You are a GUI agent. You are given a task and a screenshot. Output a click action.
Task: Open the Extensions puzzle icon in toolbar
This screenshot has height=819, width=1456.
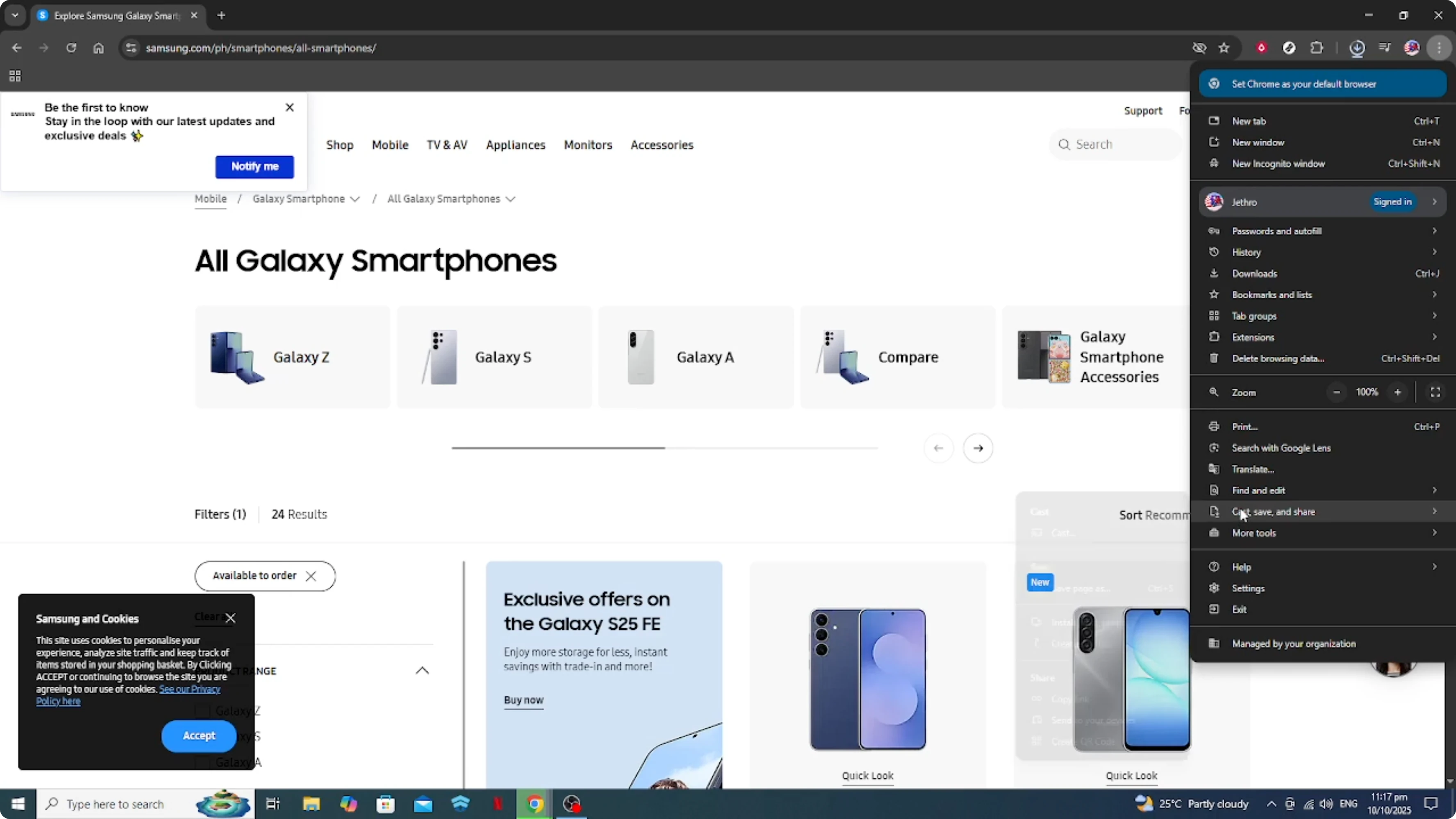(1316, 48)
